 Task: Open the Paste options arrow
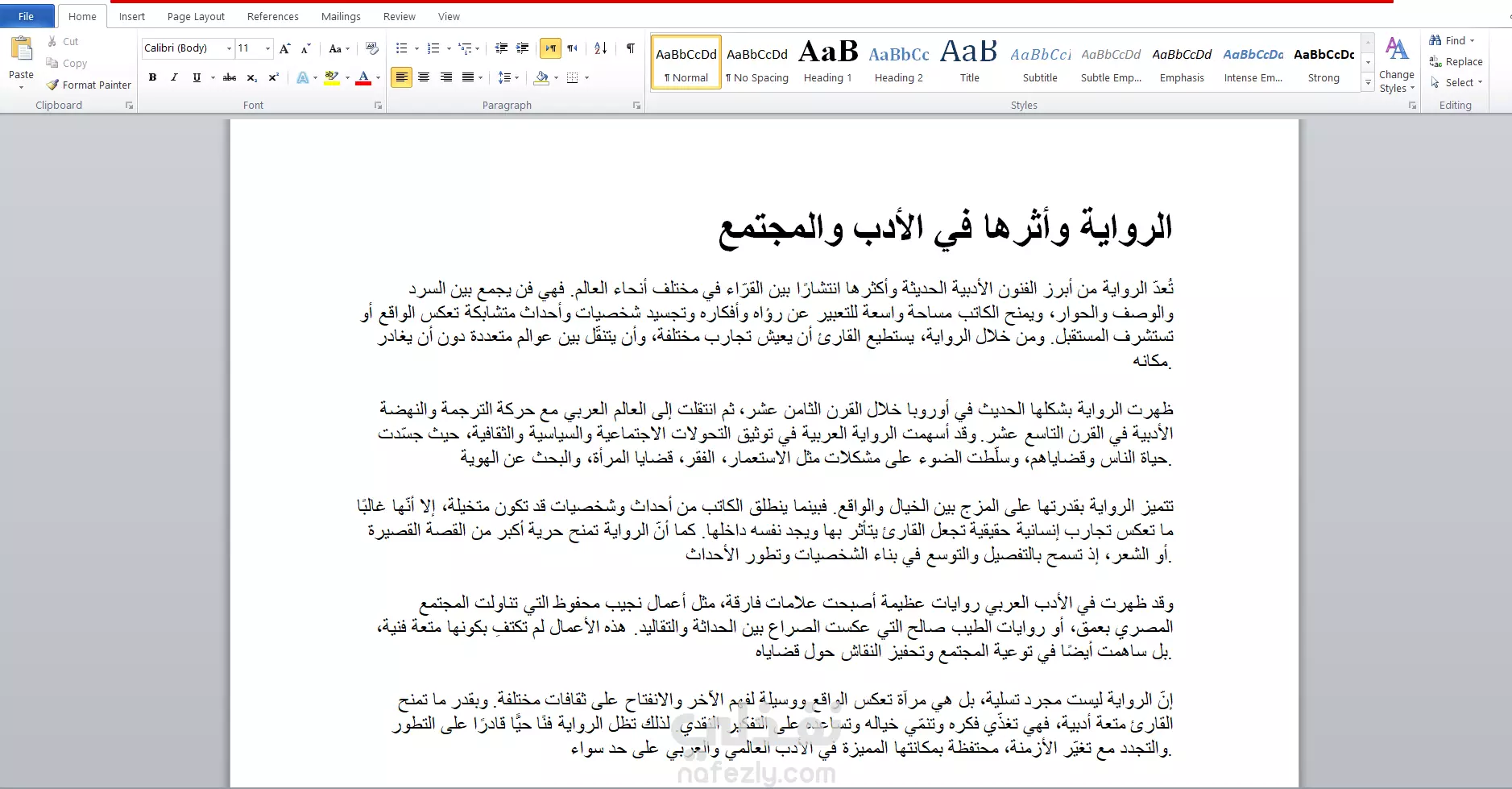coord(21,86)
